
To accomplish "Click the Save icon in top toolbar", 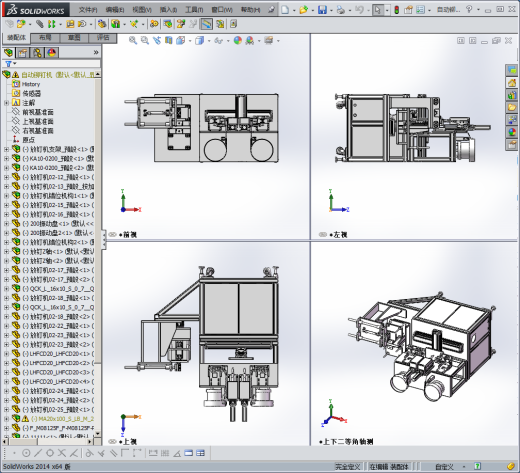I will pyautogui.click(x=322, y=10).
